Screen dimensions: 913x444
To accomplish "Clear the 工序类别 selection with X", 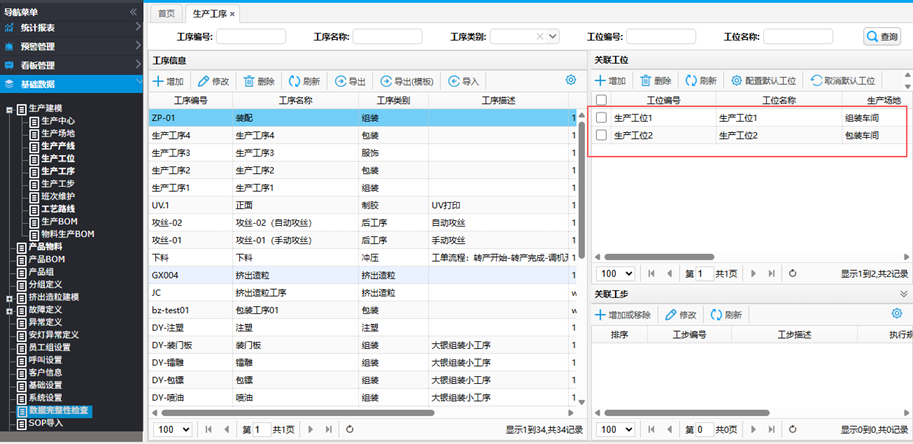I will coord(540,37).
